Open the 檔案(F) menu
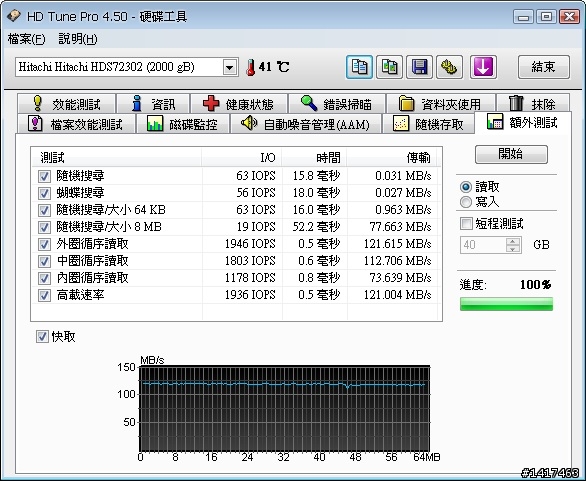The image size is (586, 481). (x=27, y=39)
